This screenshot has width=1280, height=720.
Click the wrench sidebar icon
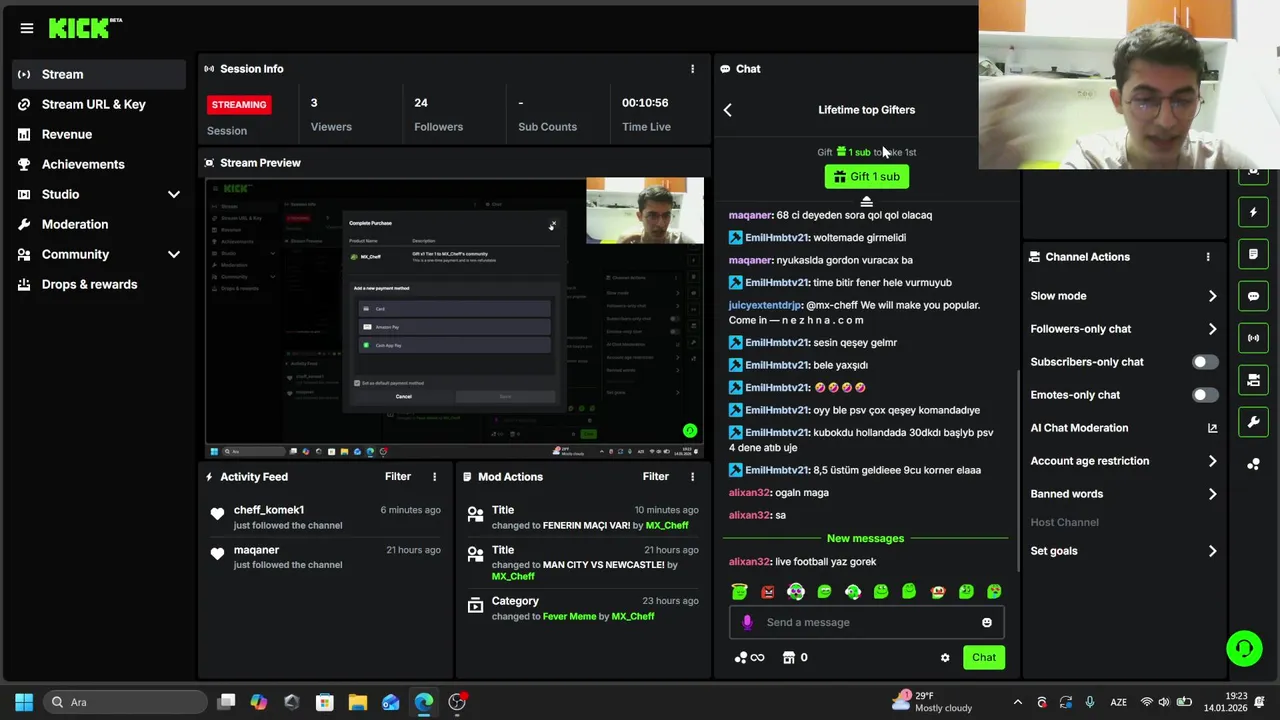click(1253, 422)
